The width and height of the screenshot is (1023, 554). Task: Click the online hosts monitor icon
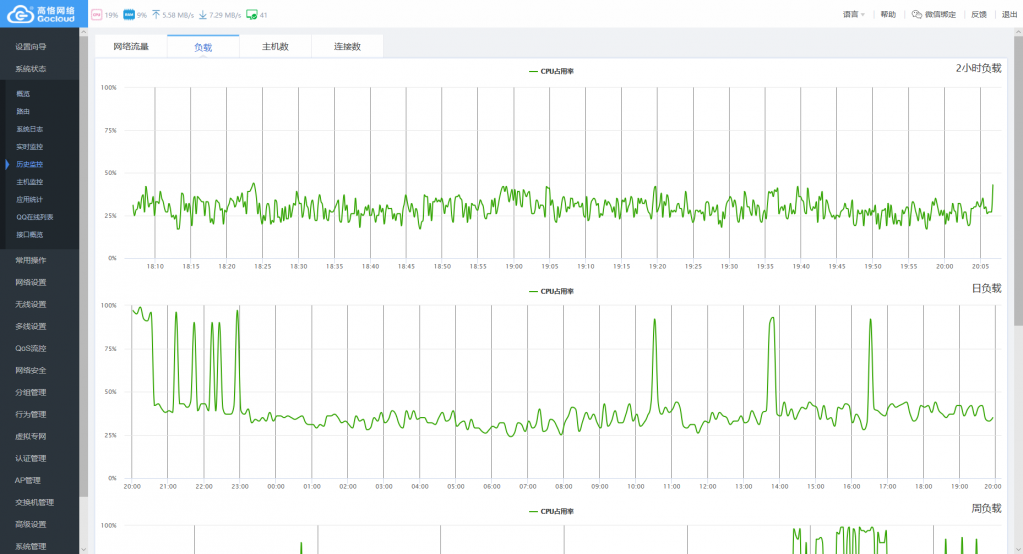[252, 14]
